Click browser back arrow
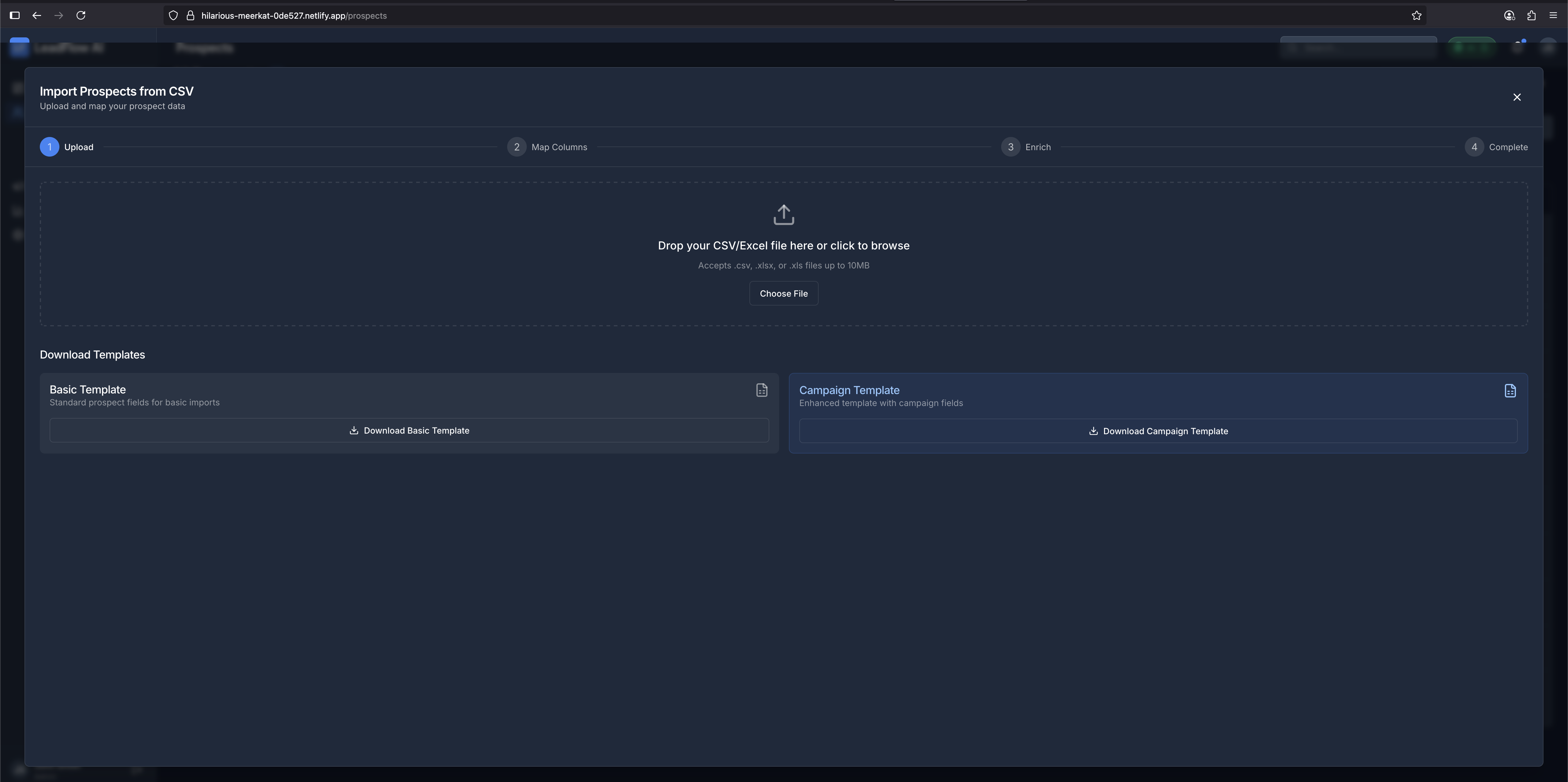 click(36, 16)
